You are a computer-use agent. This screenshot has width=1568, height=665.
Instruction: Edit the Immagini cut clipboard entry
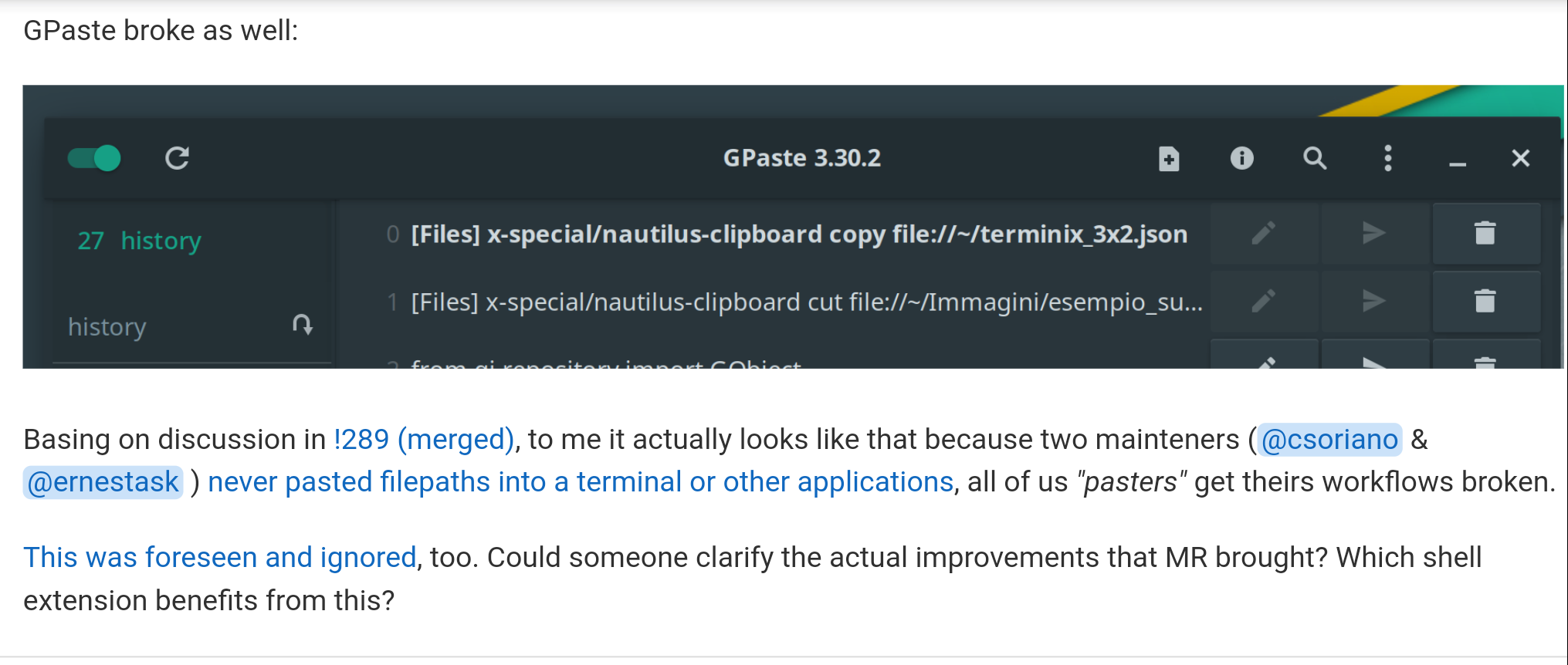coord(1264,301)
